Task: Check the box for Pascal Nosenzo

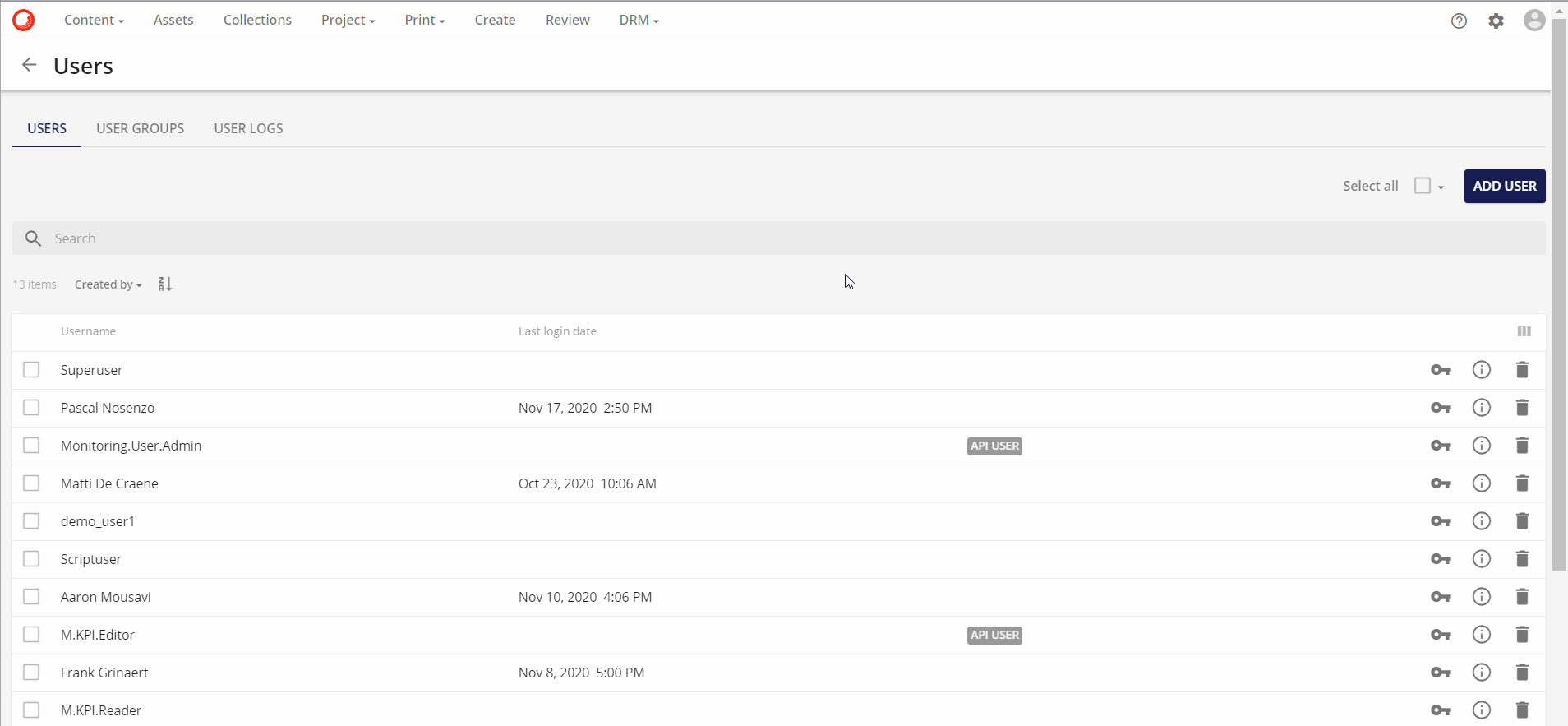Action: (x=31, y=408)
